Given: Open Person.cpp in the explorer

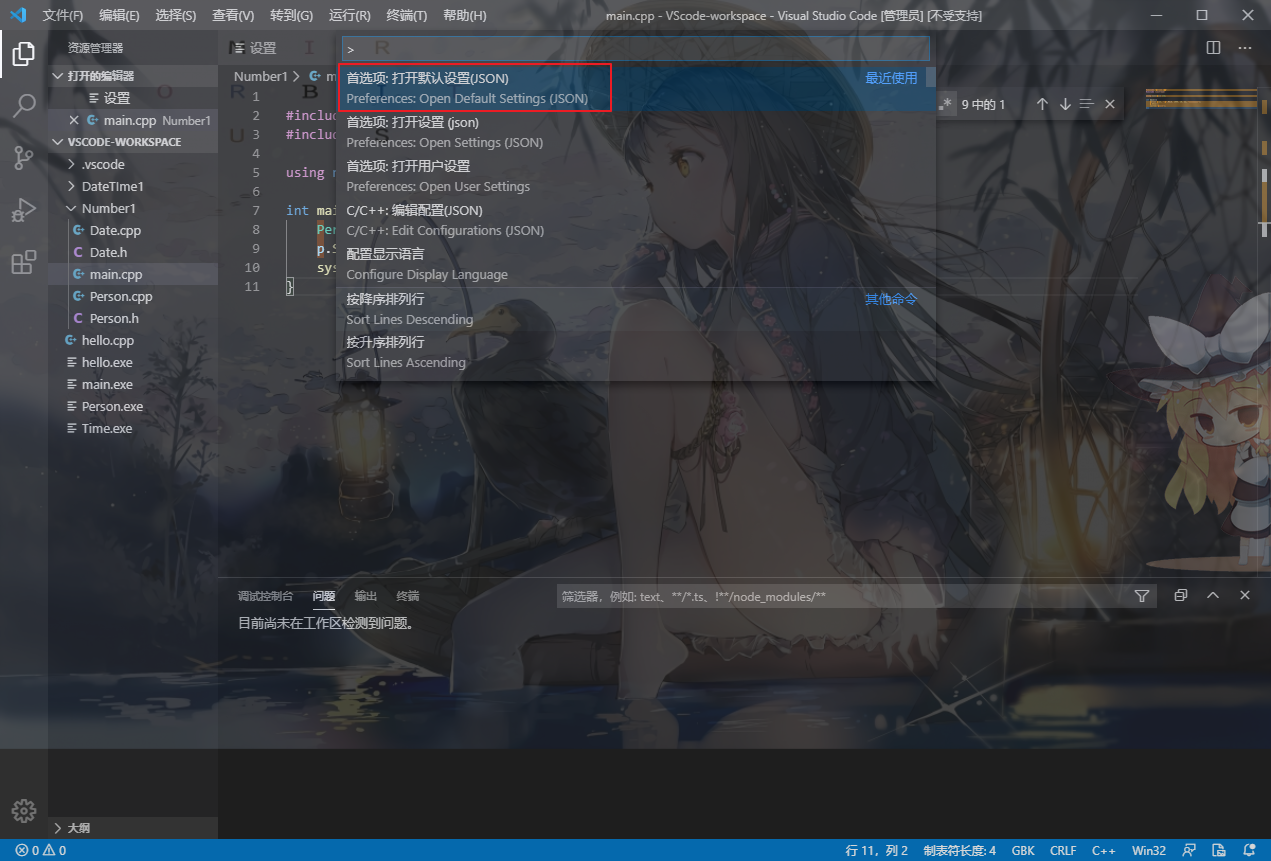Looking at the screenshot, I should (133, 296).
